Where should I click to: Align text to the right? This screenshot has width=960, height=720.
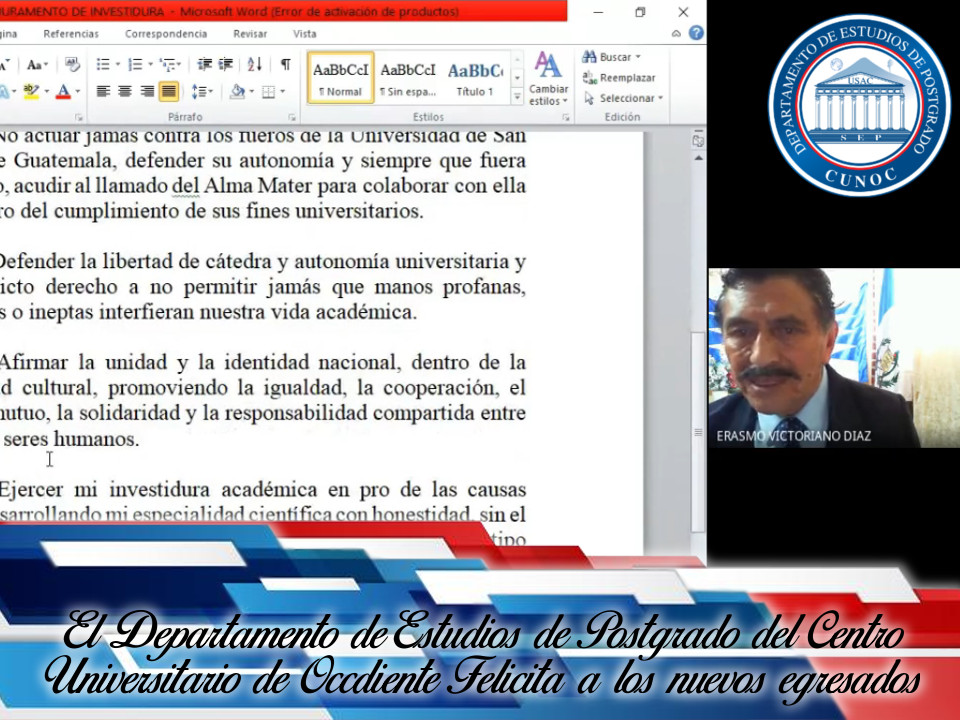click(147, 92)
